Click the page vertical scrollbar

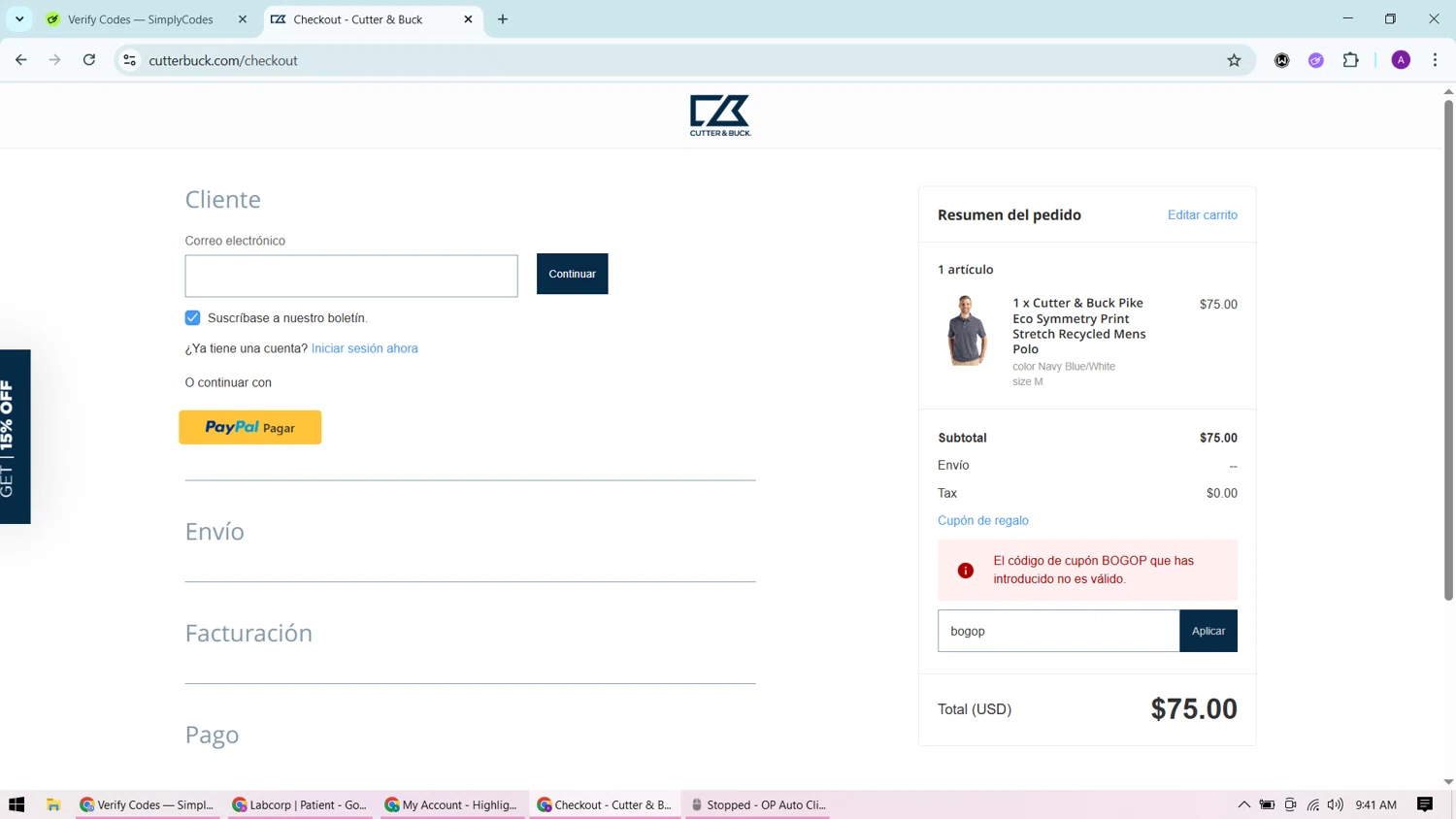(1448, 349)
